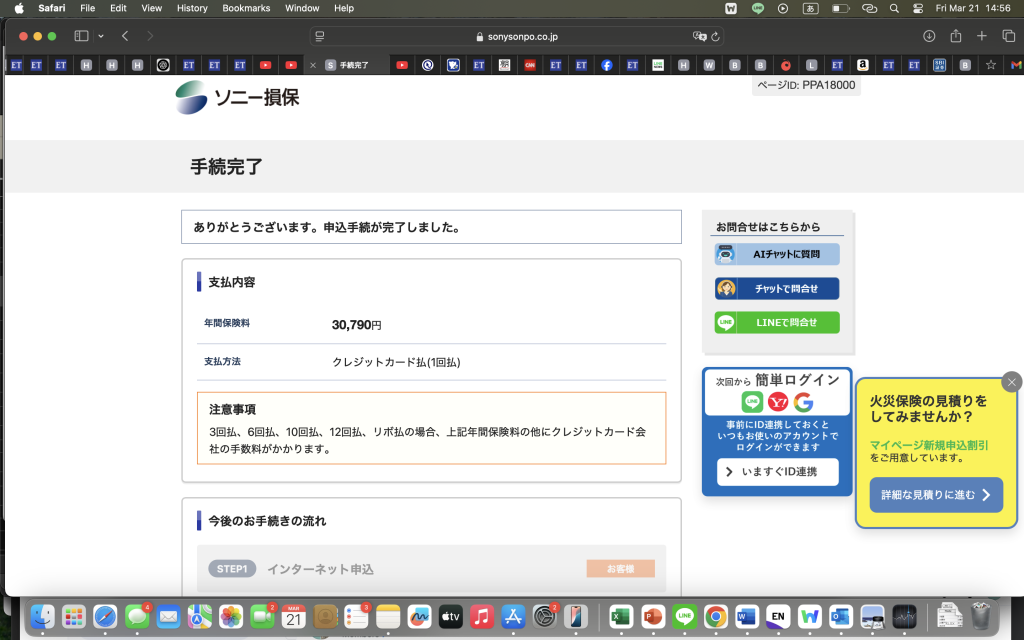Close the fire insurance popup
This screenshot has height=640, width=1024.
coord(1012,382)
